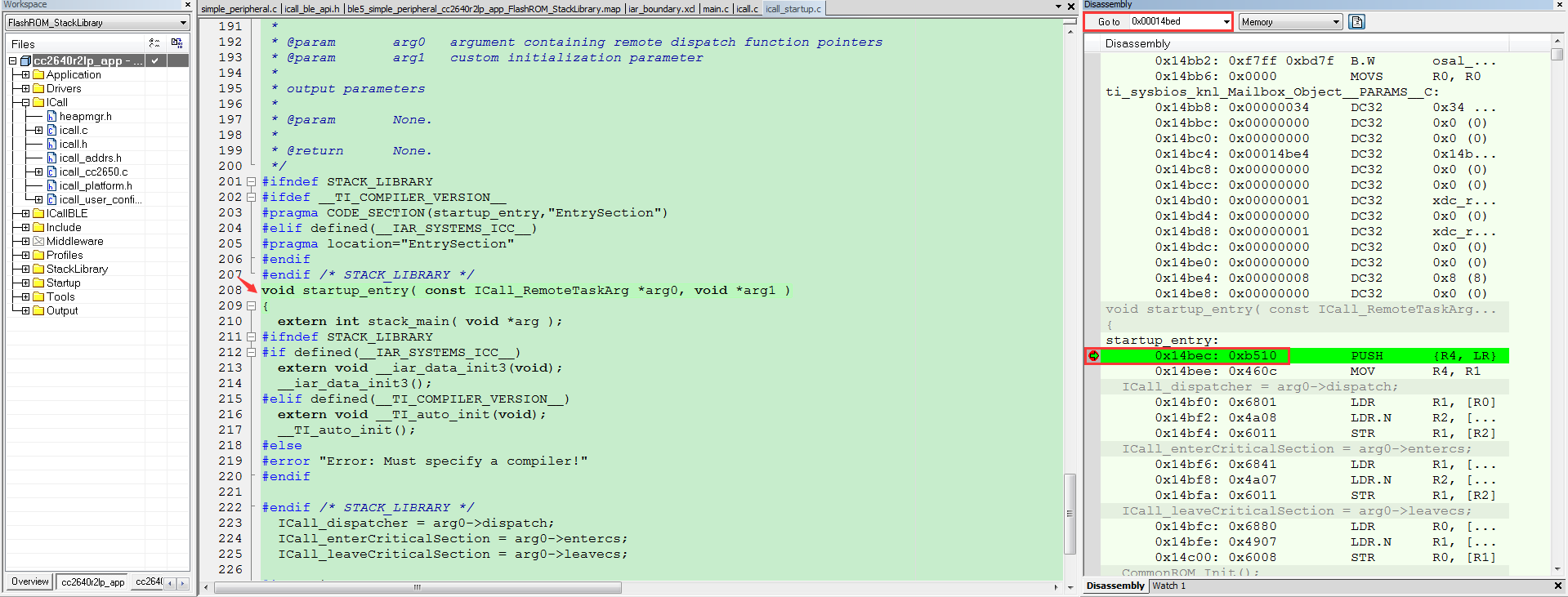The height and width of the screenshot is (597, 1568).
Task: Open the Memory zone dropdown
Action: coord(1336,22)
